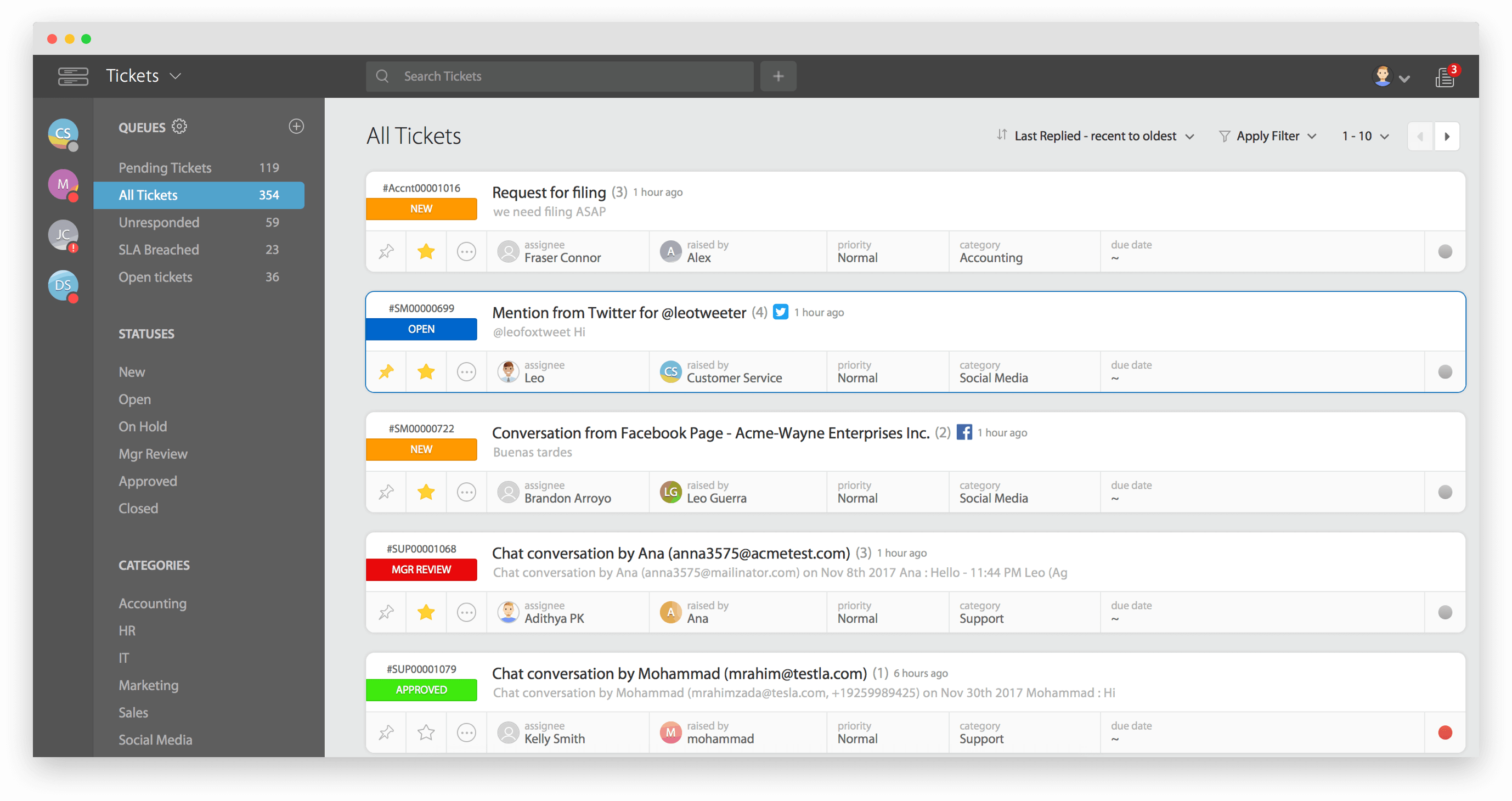Select the Unresponded queue
The width and height of the screenshot is (1512, 801).
pyautogui.click(x=159, y=222)
